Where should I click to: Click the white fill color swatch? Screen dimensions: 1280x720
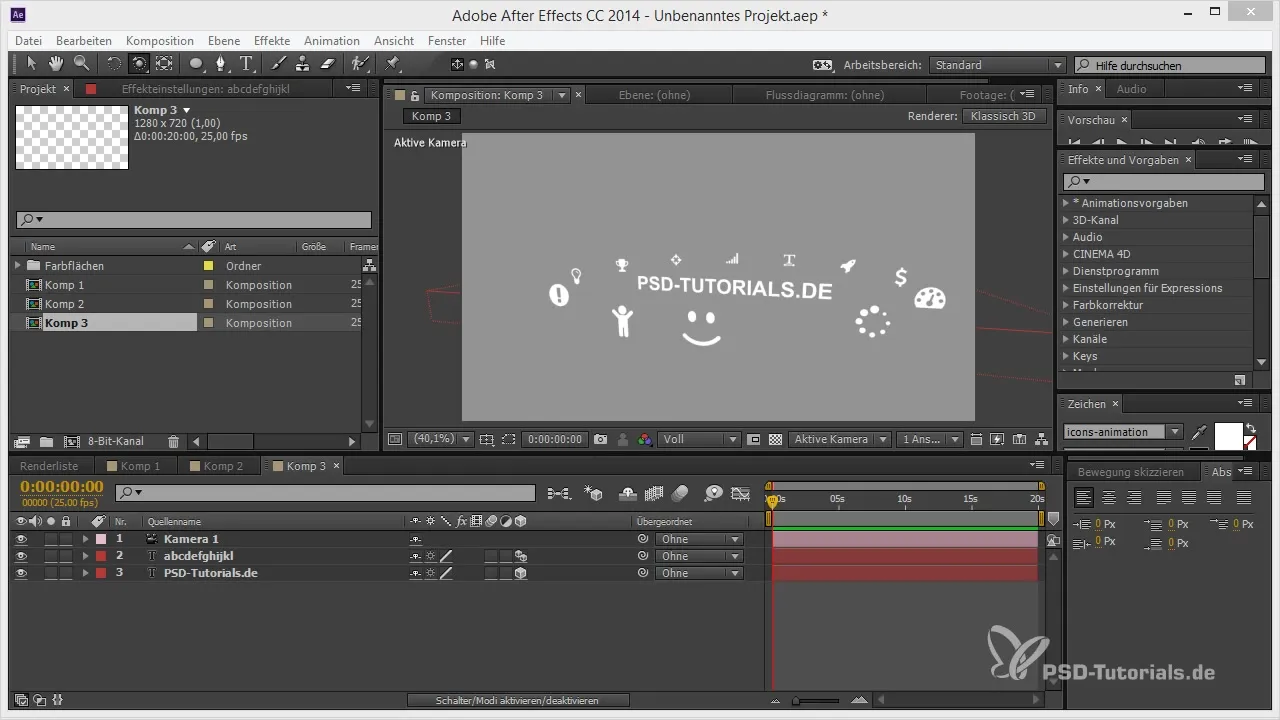(x=1227, y=435)
